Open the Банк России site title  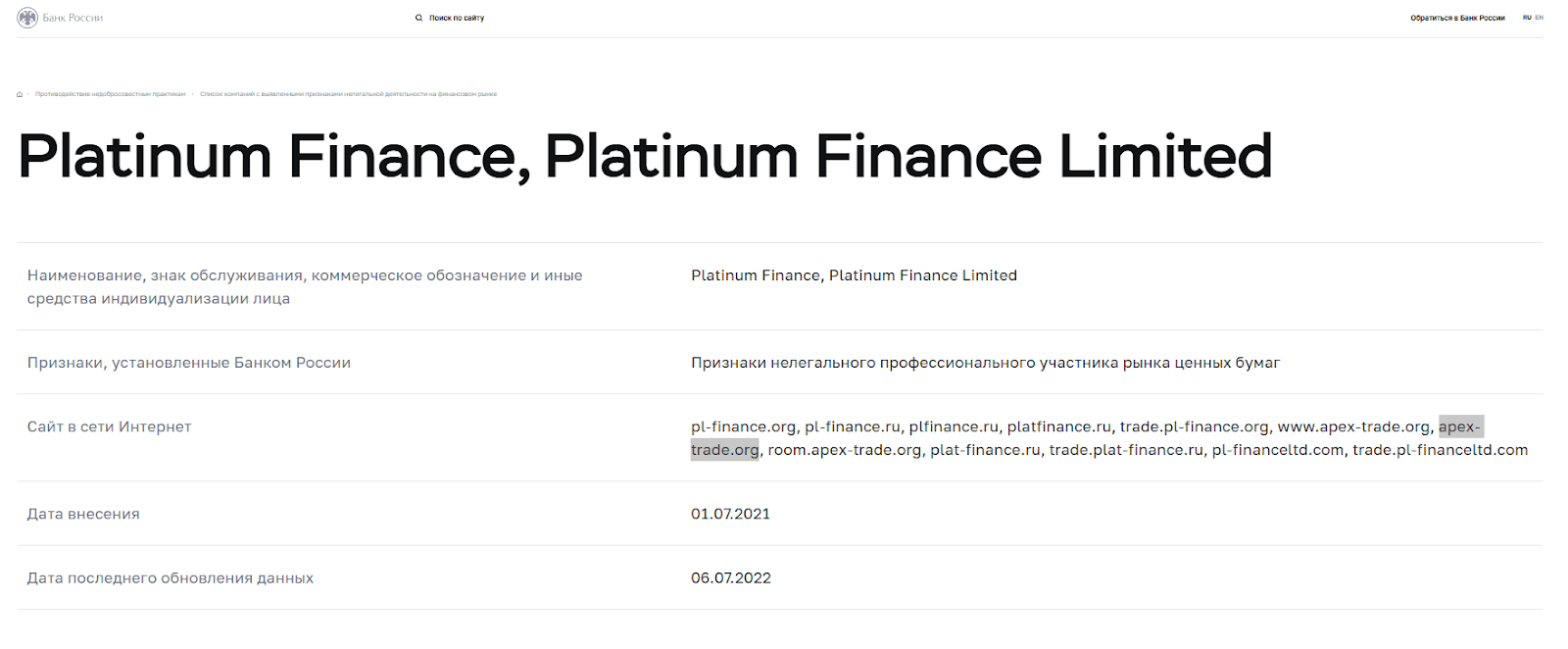[73, 18]
